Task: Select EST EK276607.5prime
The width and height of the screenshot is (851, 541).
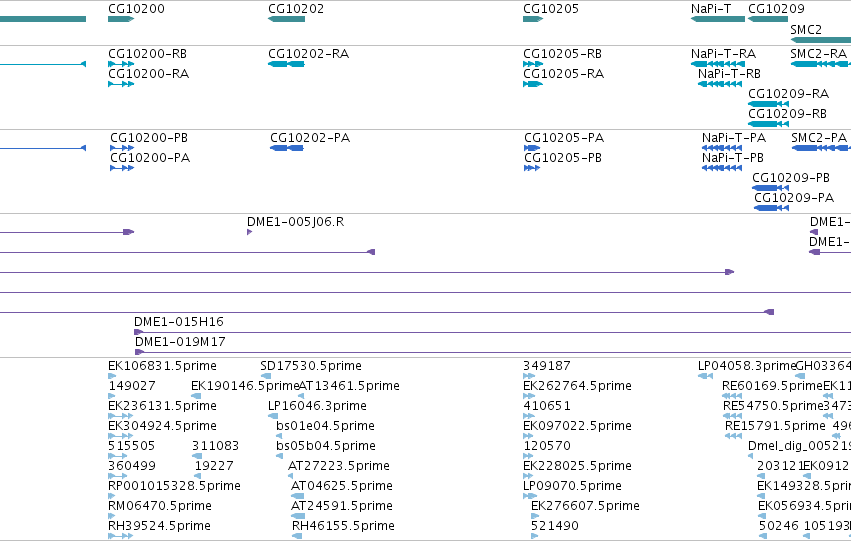Action: tap(535, 516)
